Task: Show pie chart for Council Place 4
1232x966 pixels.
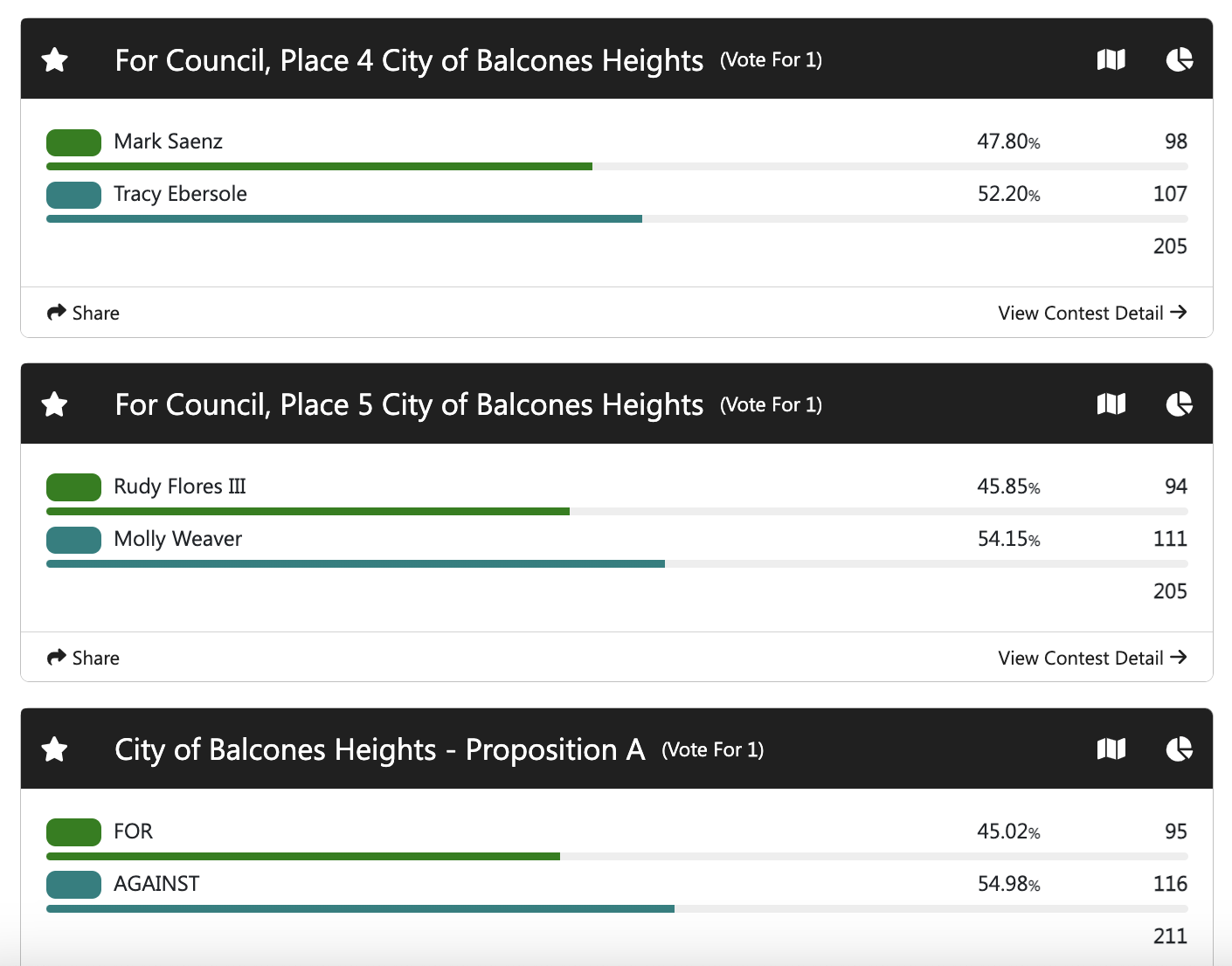Action: coord(1179,59)
